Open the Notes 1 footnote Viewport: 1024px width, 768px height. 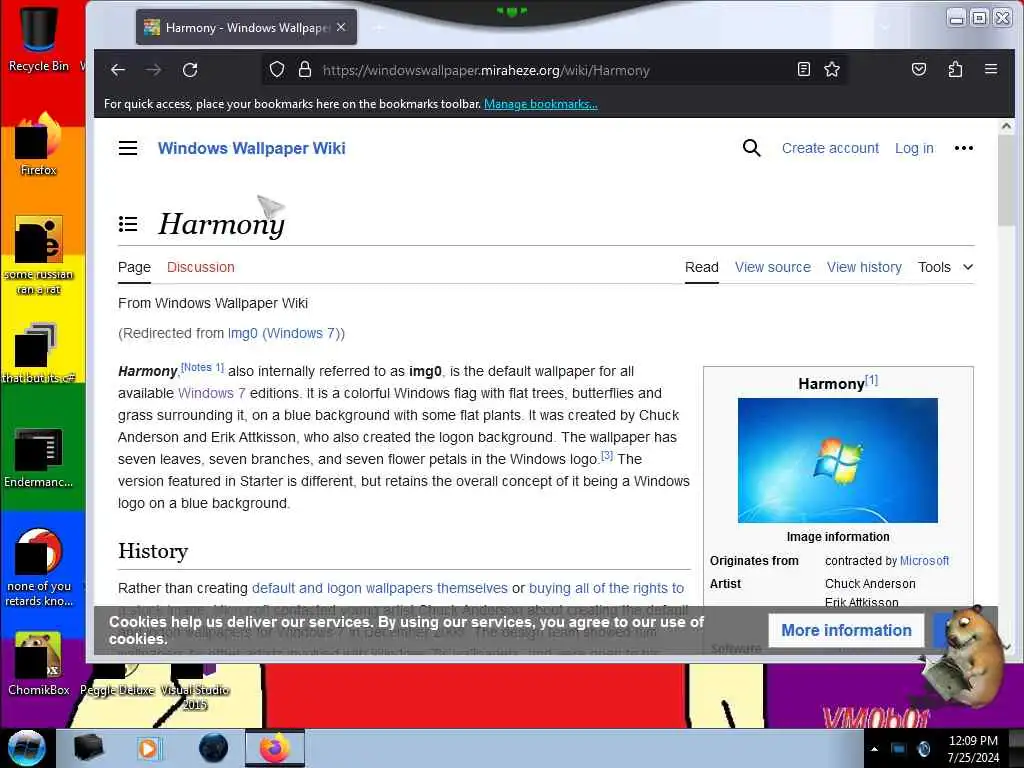202,368
